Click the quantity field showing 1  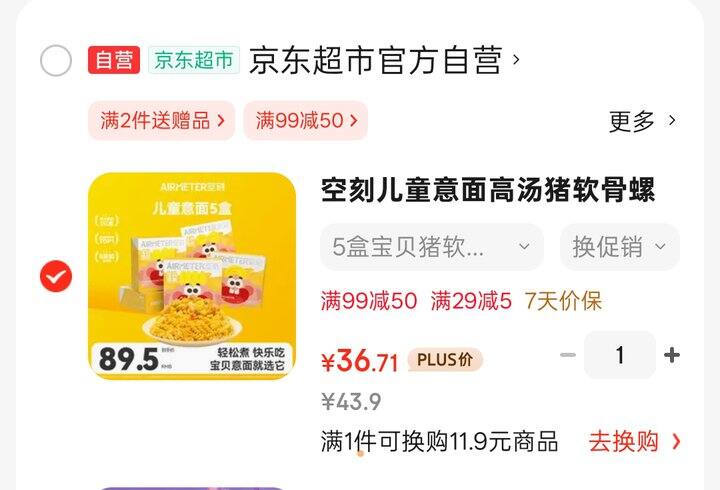point(620,355)
